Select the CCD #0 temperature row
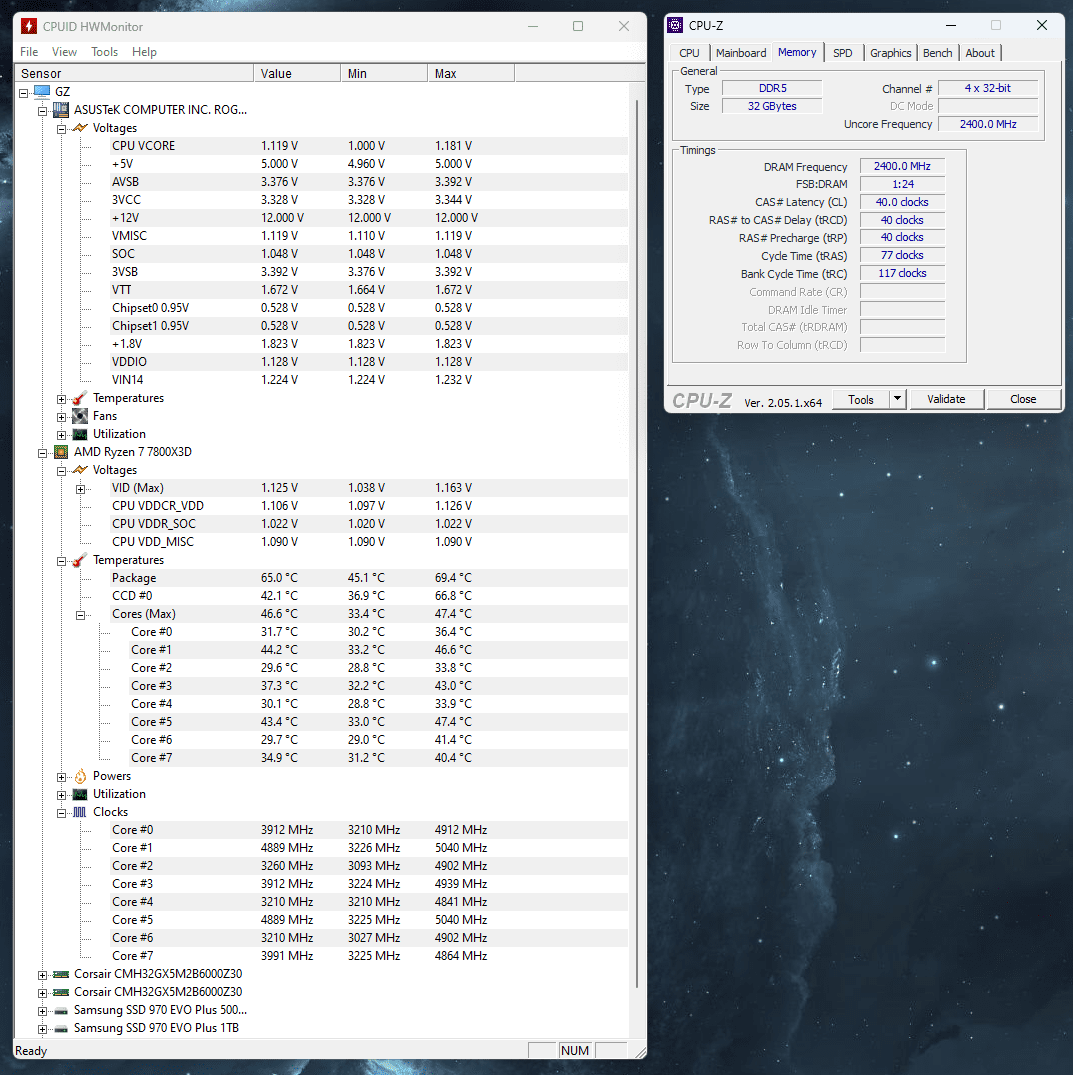Viewport: 1073px width, 1075px height. point(370,596)
